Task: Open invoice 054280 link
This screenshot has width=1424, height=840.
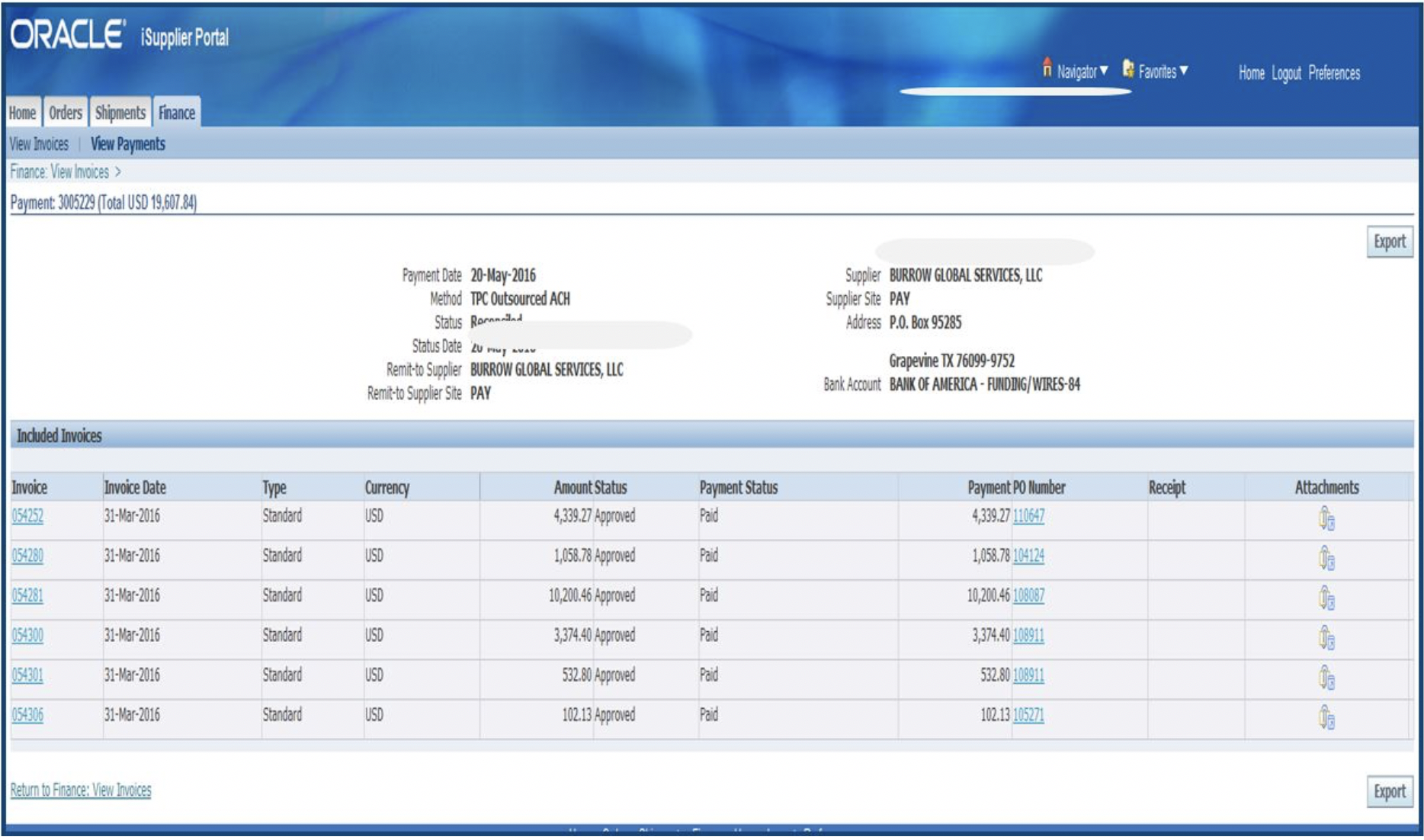Action: tap(27, 556)
